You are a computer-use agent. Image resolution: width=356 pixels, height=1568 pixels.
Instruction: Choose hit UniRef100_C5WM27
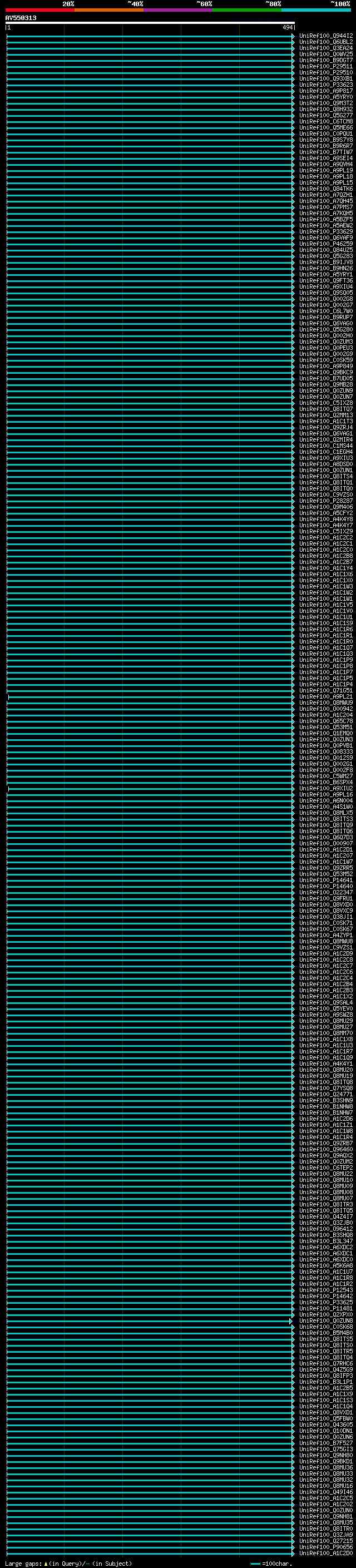click(x=326, y=776)
